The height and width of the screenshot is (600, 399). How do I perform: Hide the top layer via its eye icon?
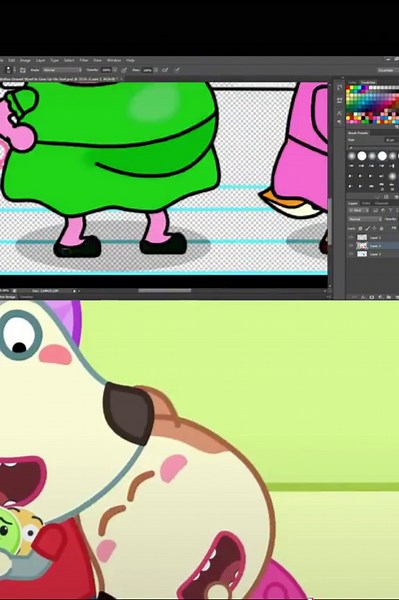(x=351, y=238)
